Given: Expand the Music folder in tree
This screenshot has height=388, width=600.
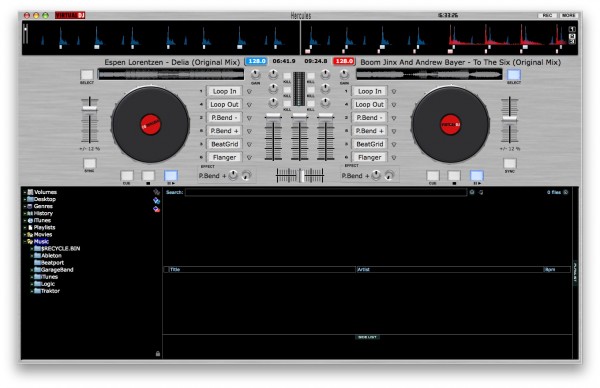Looking at the screenshot, I should click(x=25, y=241).
